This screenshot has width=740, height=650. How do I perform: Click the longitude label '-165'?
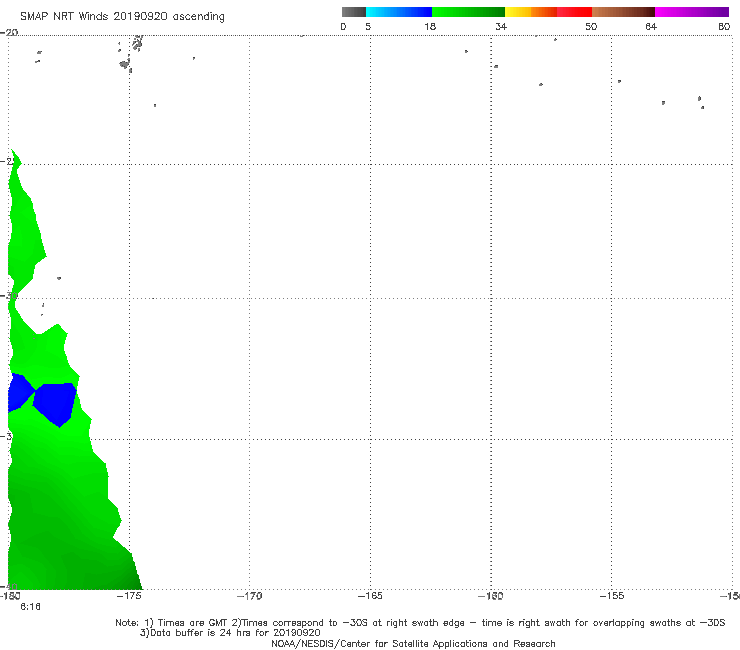[x=370, y=596]
